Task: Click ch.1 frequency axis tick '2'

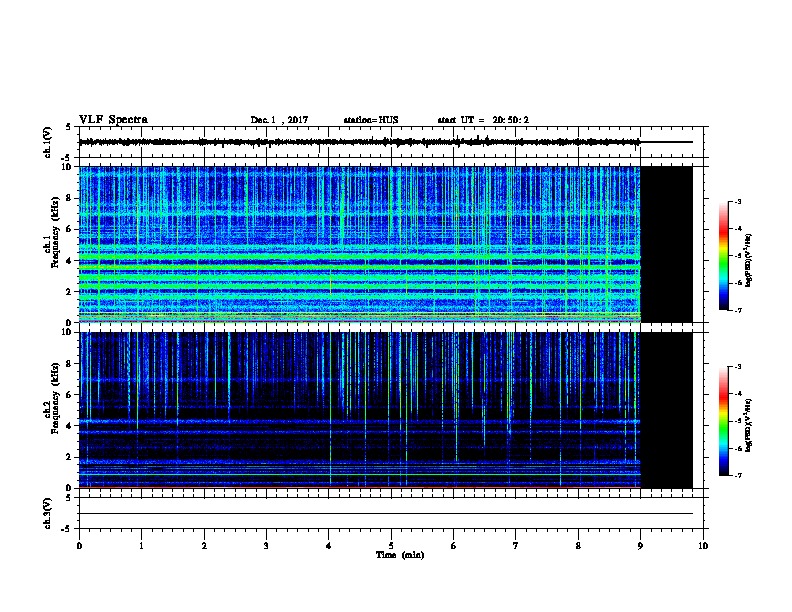Action: click(70, 291)
